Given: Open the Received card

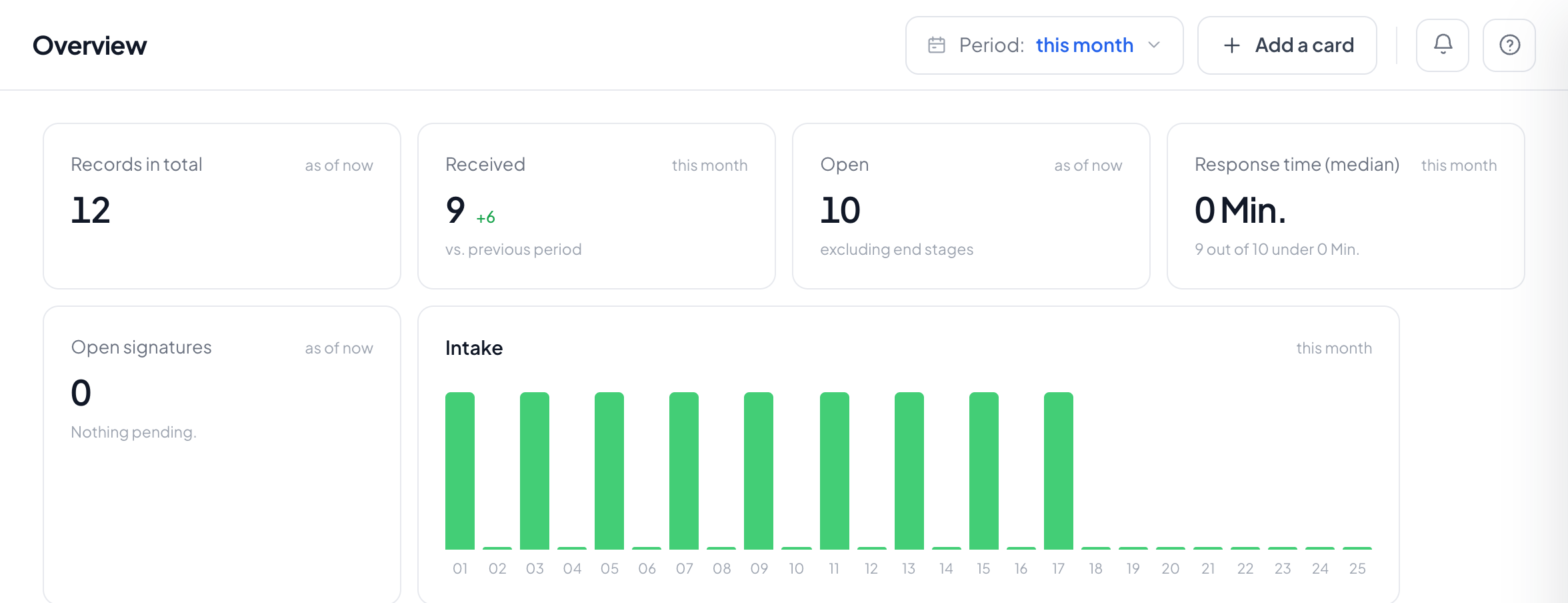Looking at the screenshot, I should (597, 206).
